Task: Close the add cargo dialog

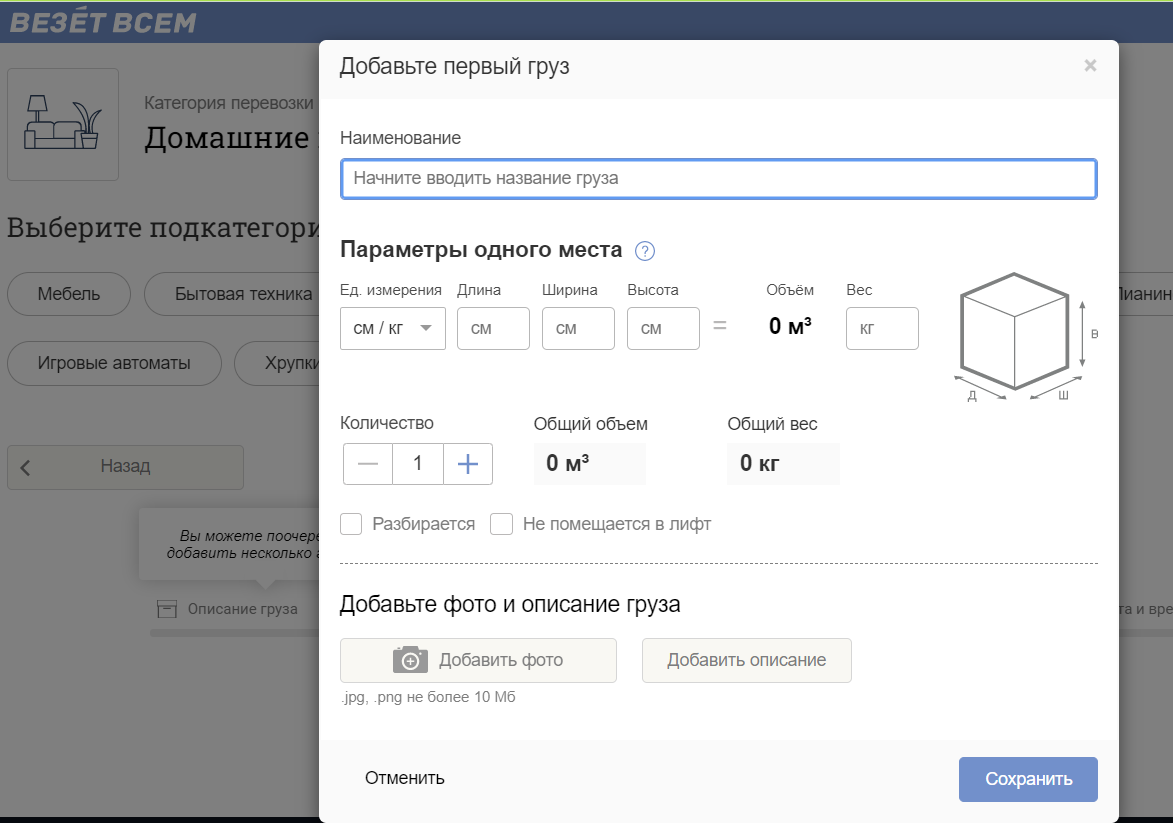Action: pyautogui.click(x=1090, y=66)
